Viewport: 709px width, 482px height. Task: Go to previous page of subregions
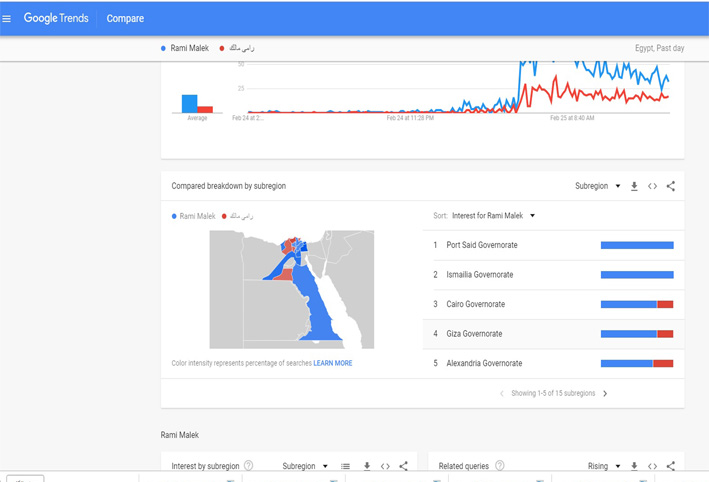(501, 393)
